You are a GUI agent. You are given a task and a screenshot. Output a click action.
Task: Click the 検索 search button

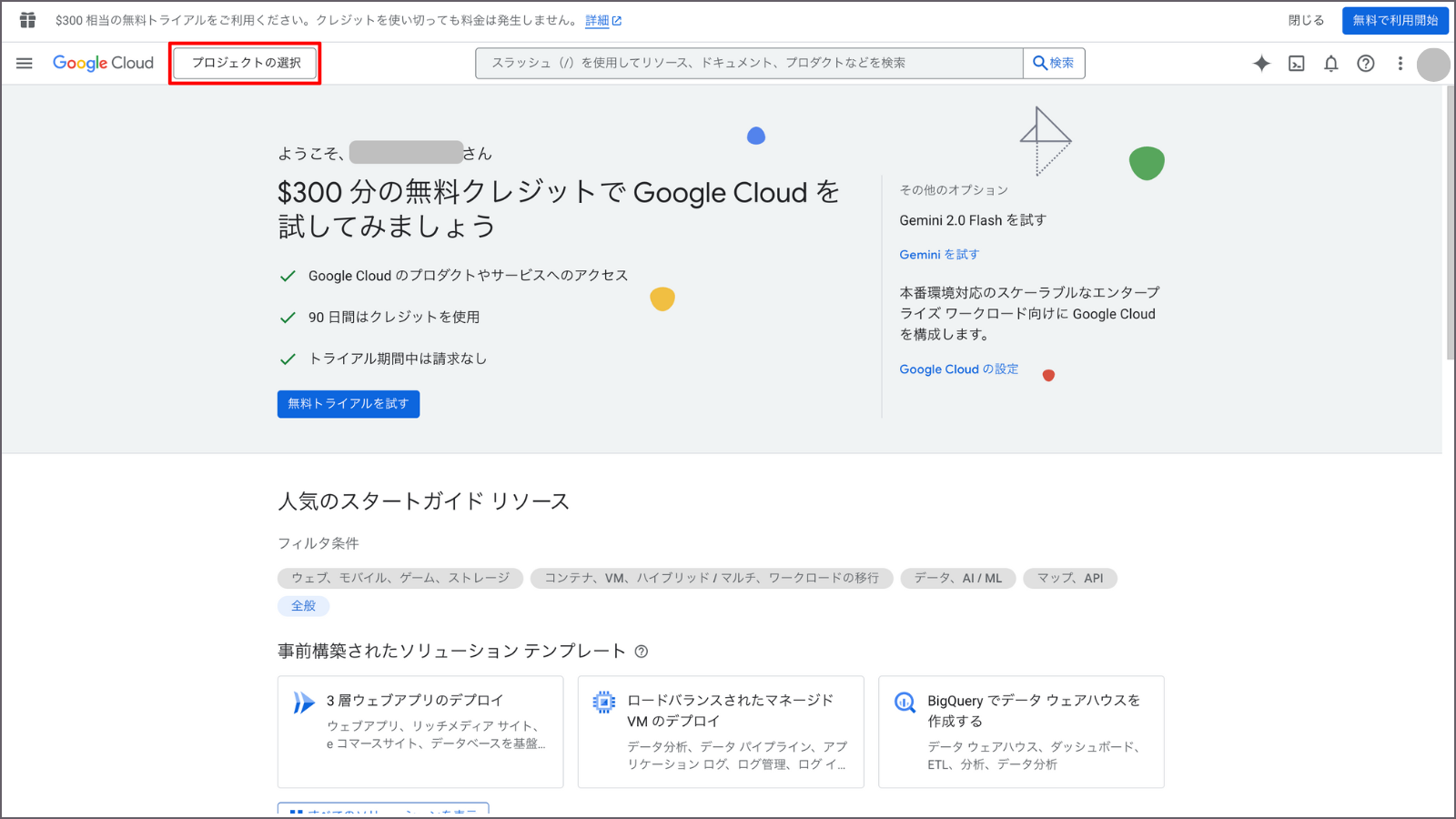pos(1054,63)
